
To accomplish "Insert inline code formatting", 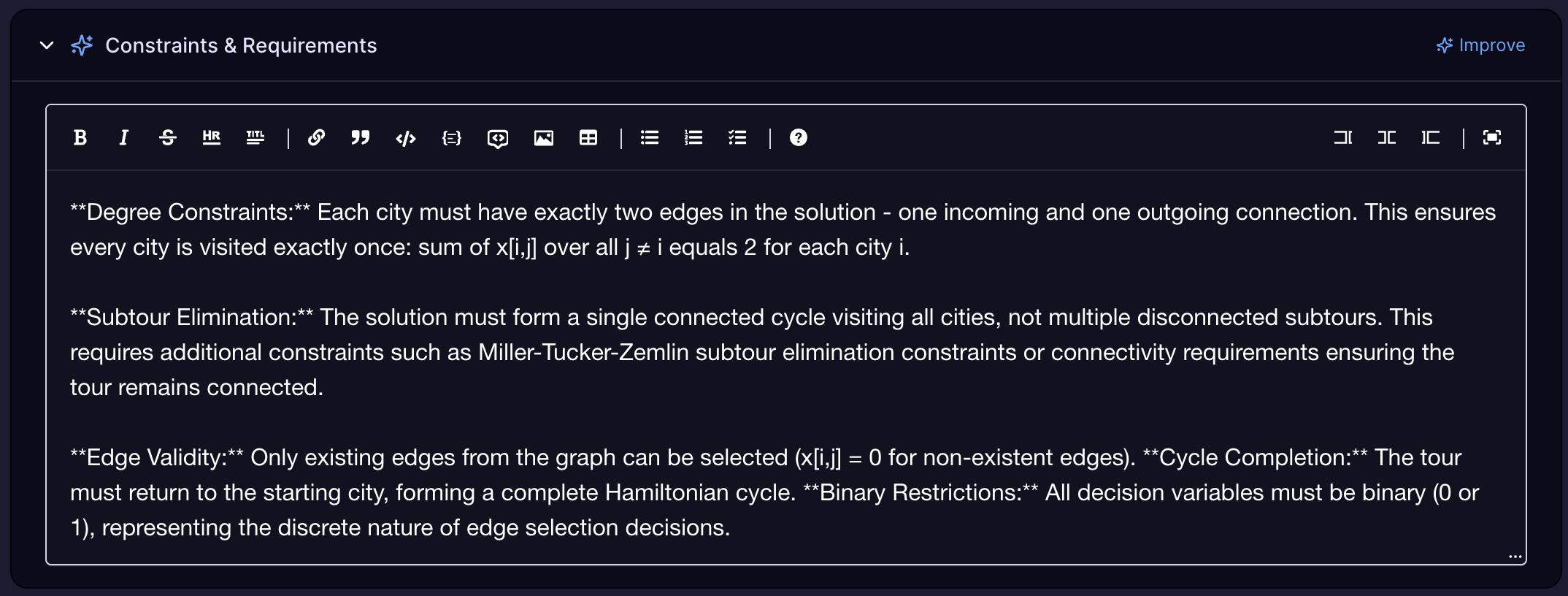I will click(x=407, y=137).
